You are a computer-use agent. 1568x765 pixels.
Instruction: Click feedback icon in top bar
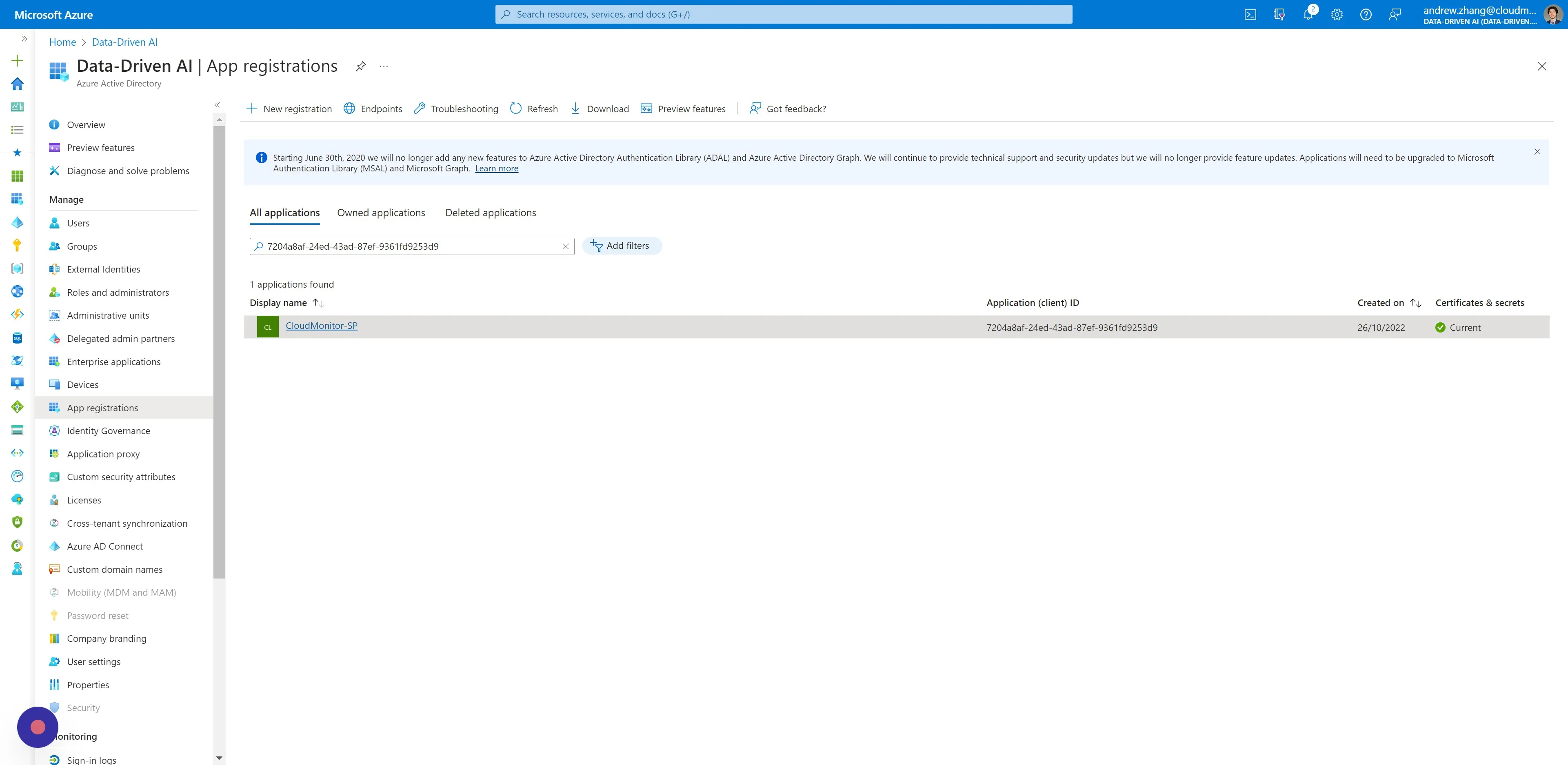(1395, 15)
